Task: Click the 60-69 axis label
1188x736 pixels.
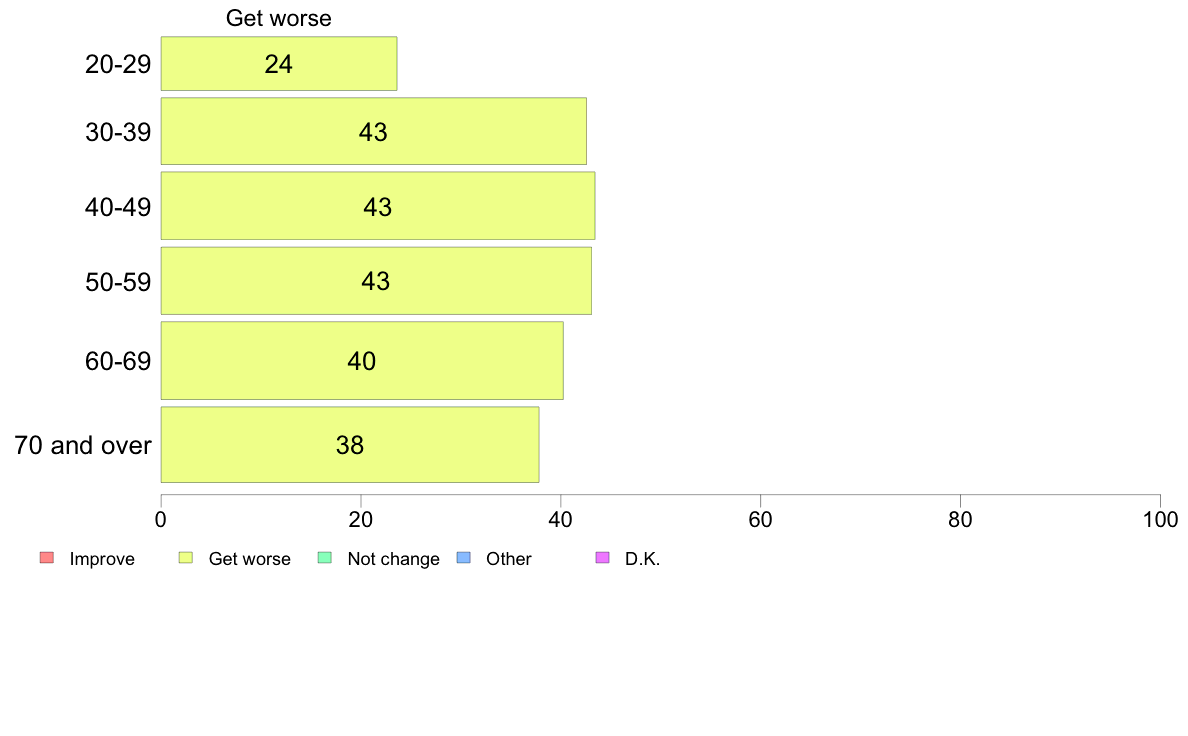Action: pos(118,361)
